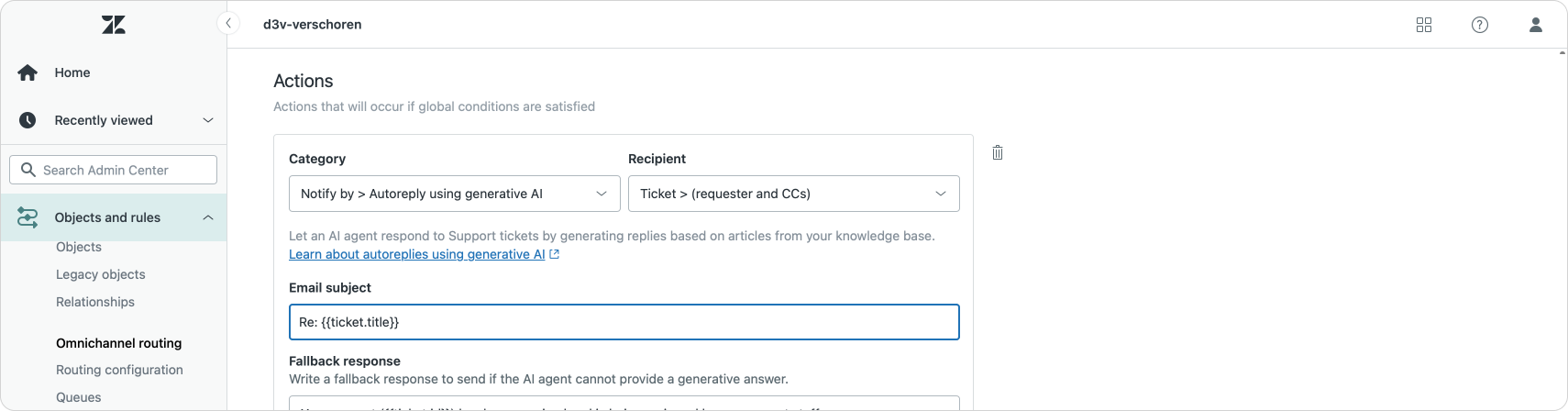
Task: Collapse the Objects and rules section
Action: click(x=208, y=217)
